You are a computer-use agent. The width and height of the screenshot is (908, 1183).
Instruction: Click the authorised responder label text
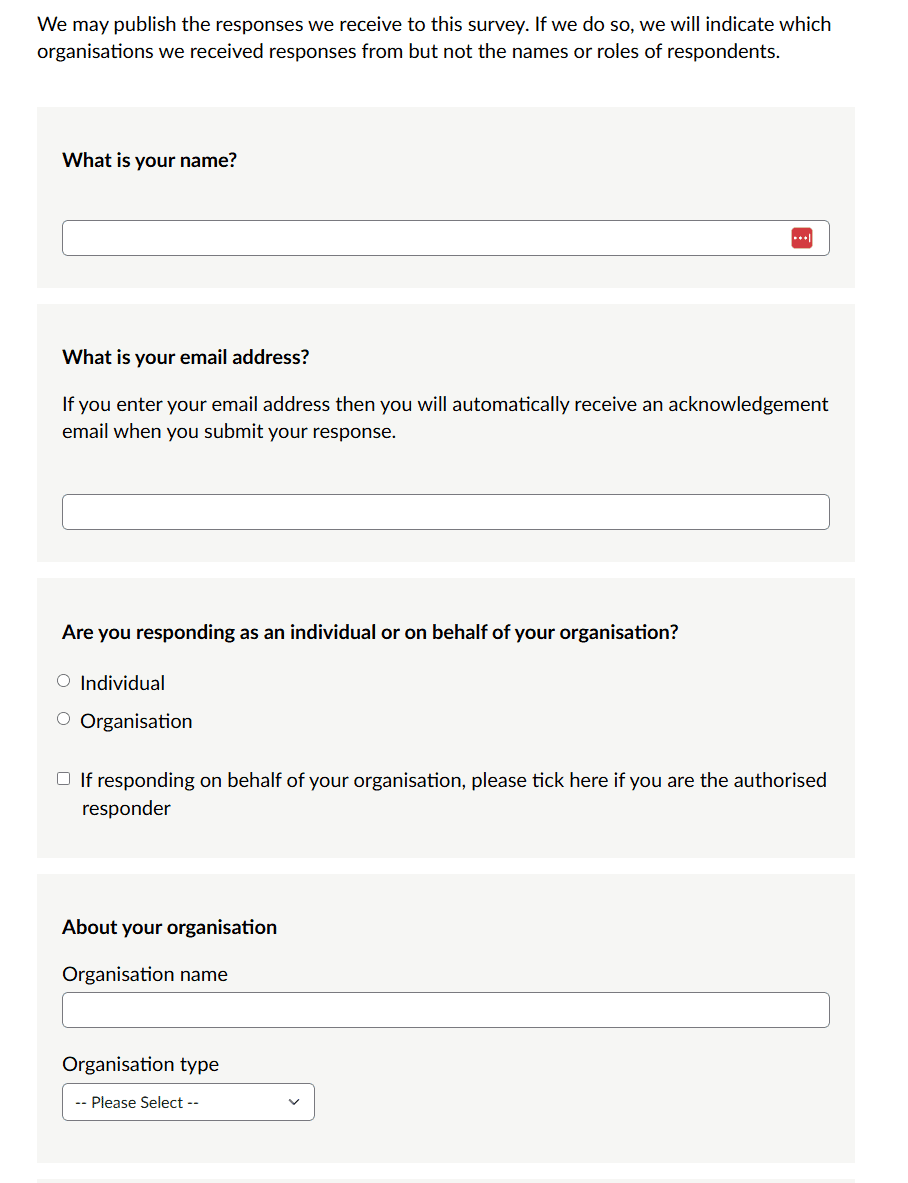453,780
